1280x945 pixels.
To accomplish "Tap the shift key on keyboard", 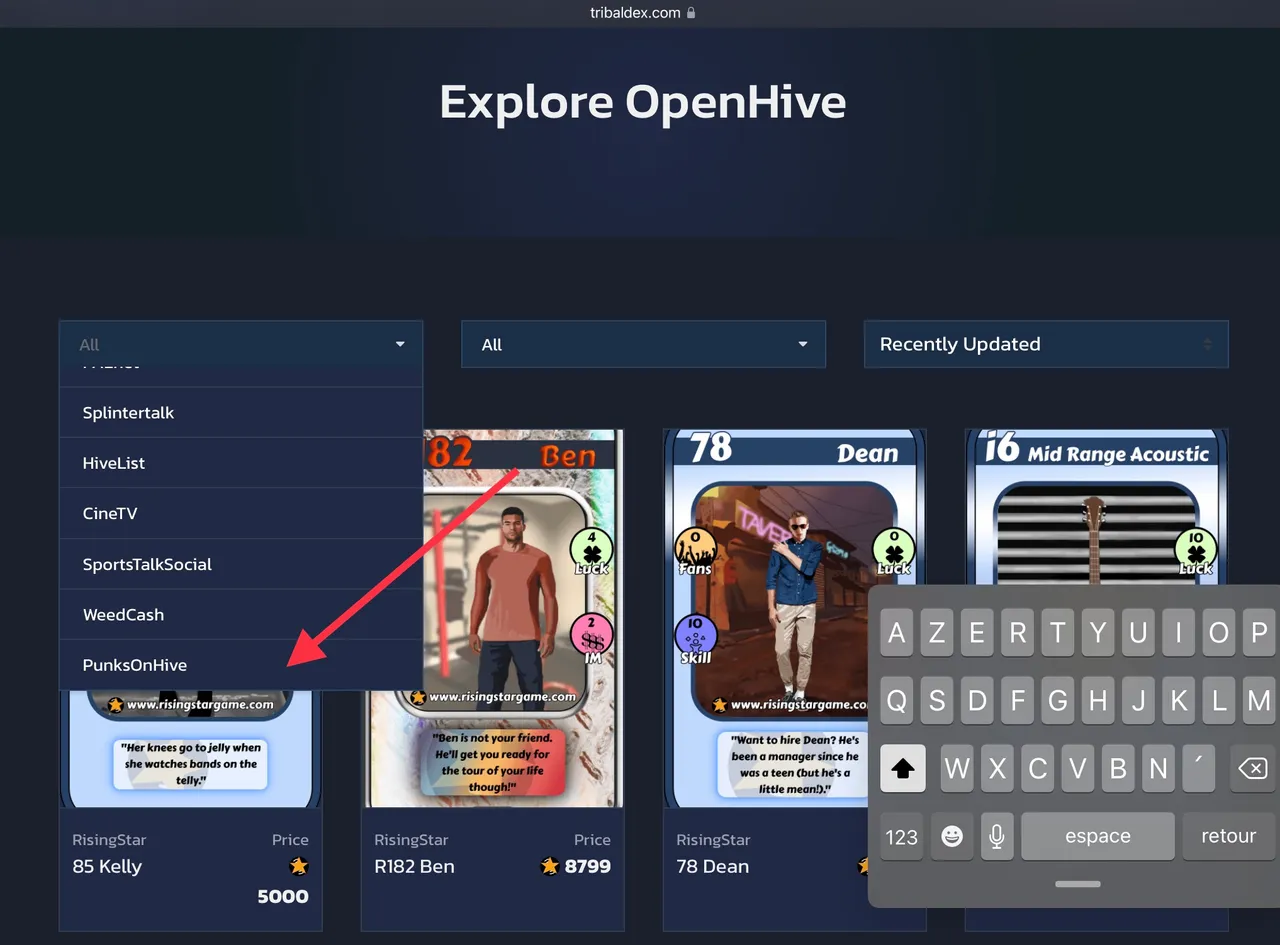I will point(903,768).
